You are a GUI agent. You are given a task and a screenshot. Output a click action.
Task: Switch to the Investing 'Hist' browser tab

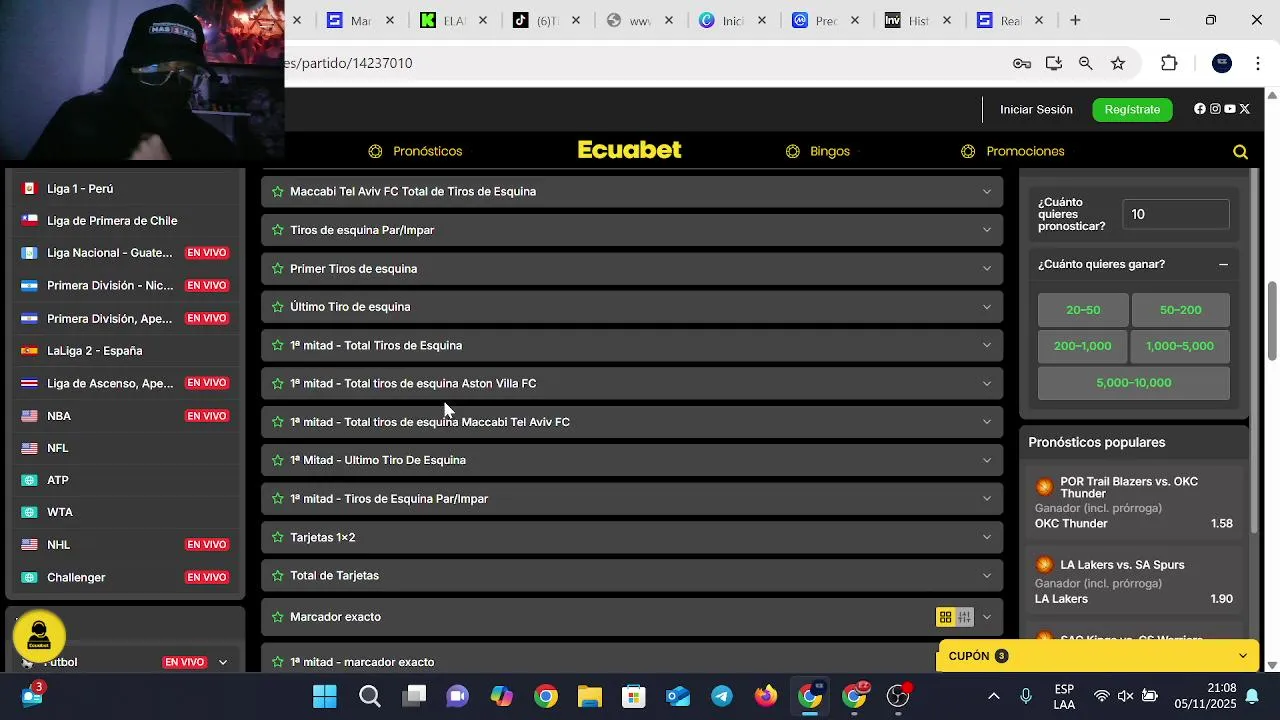tap(917, 20)
